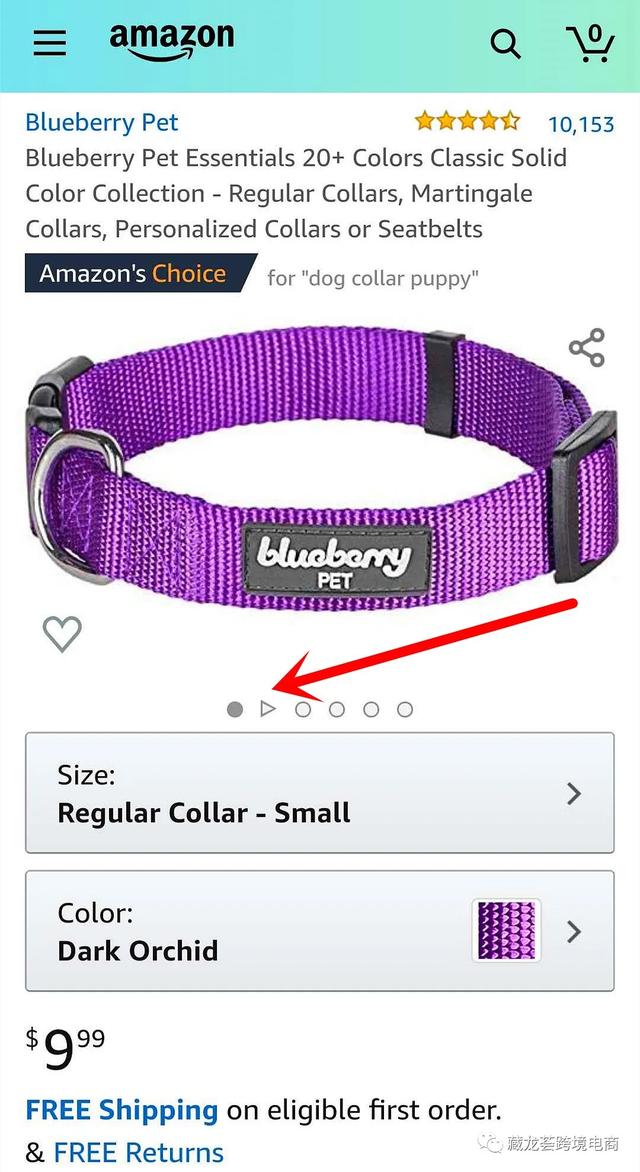Tap the share icon beside collar image
The image size is (640, 1172).
[586, 347]
